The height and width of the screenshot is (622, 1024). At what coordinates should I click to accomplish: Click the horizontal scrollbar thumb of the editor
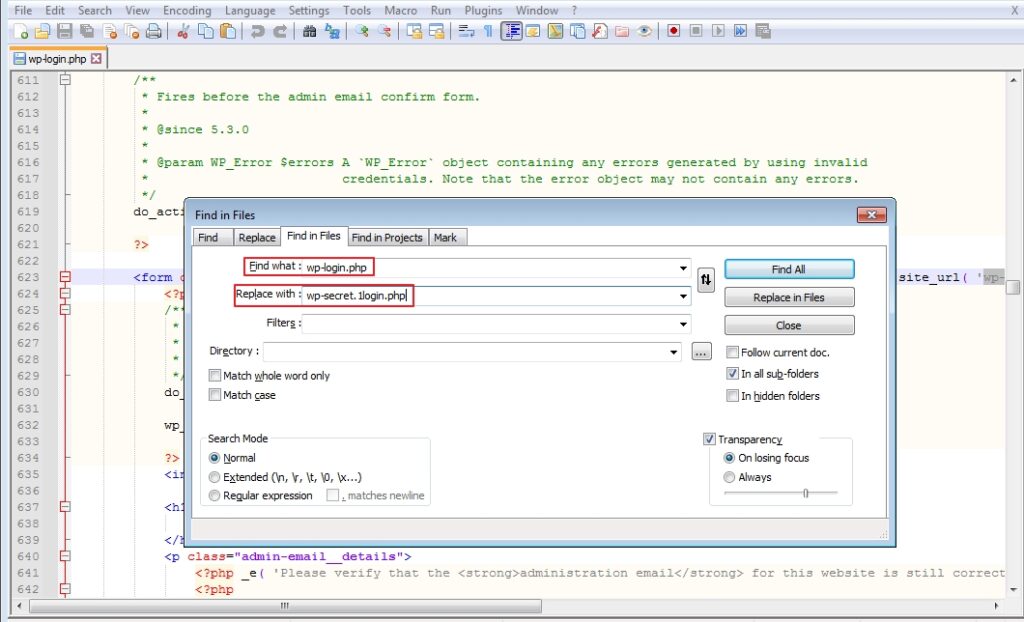pyautogui.click(x=285, y=606)
